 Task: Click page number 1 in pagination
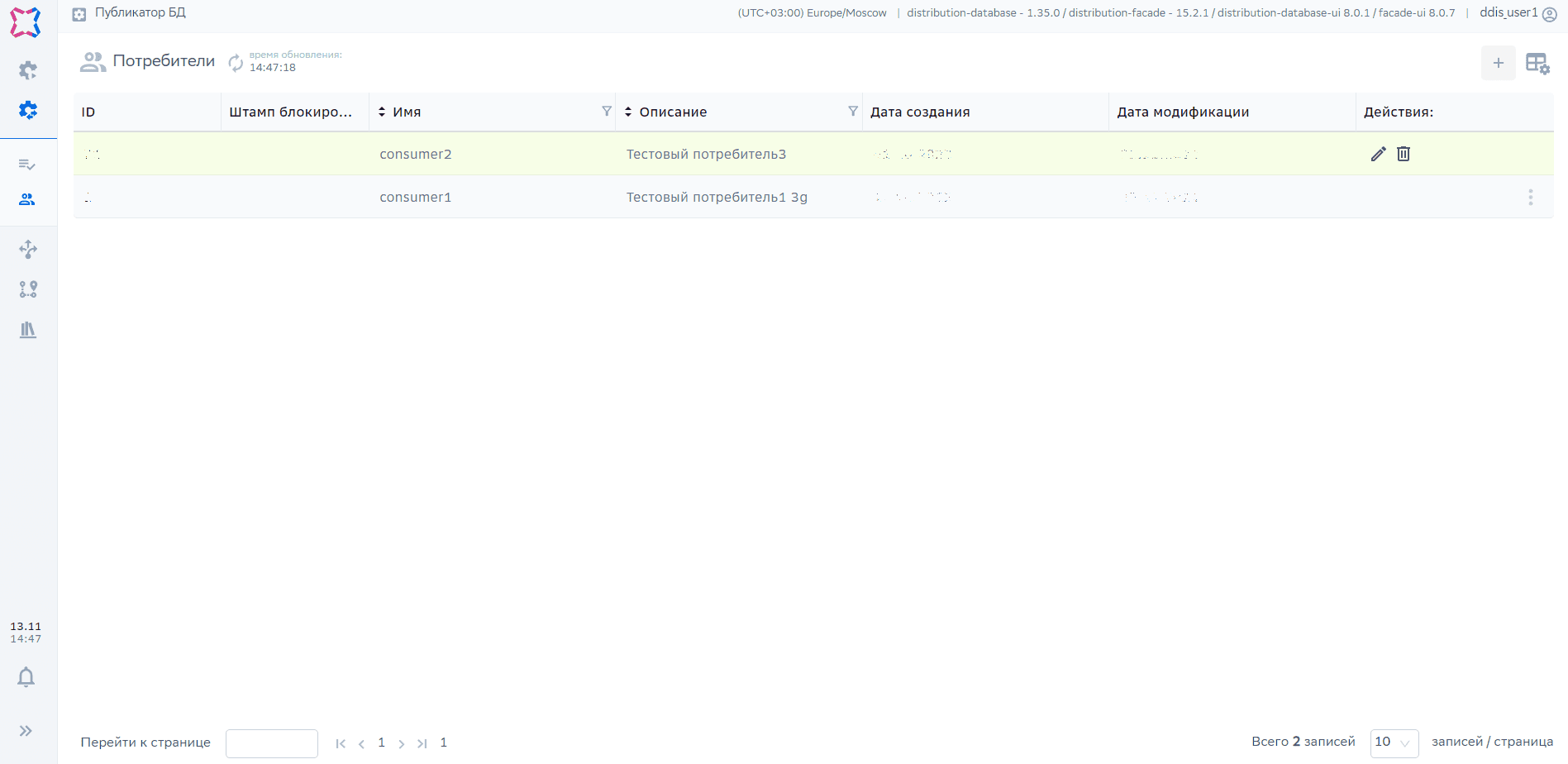[382, 743]
